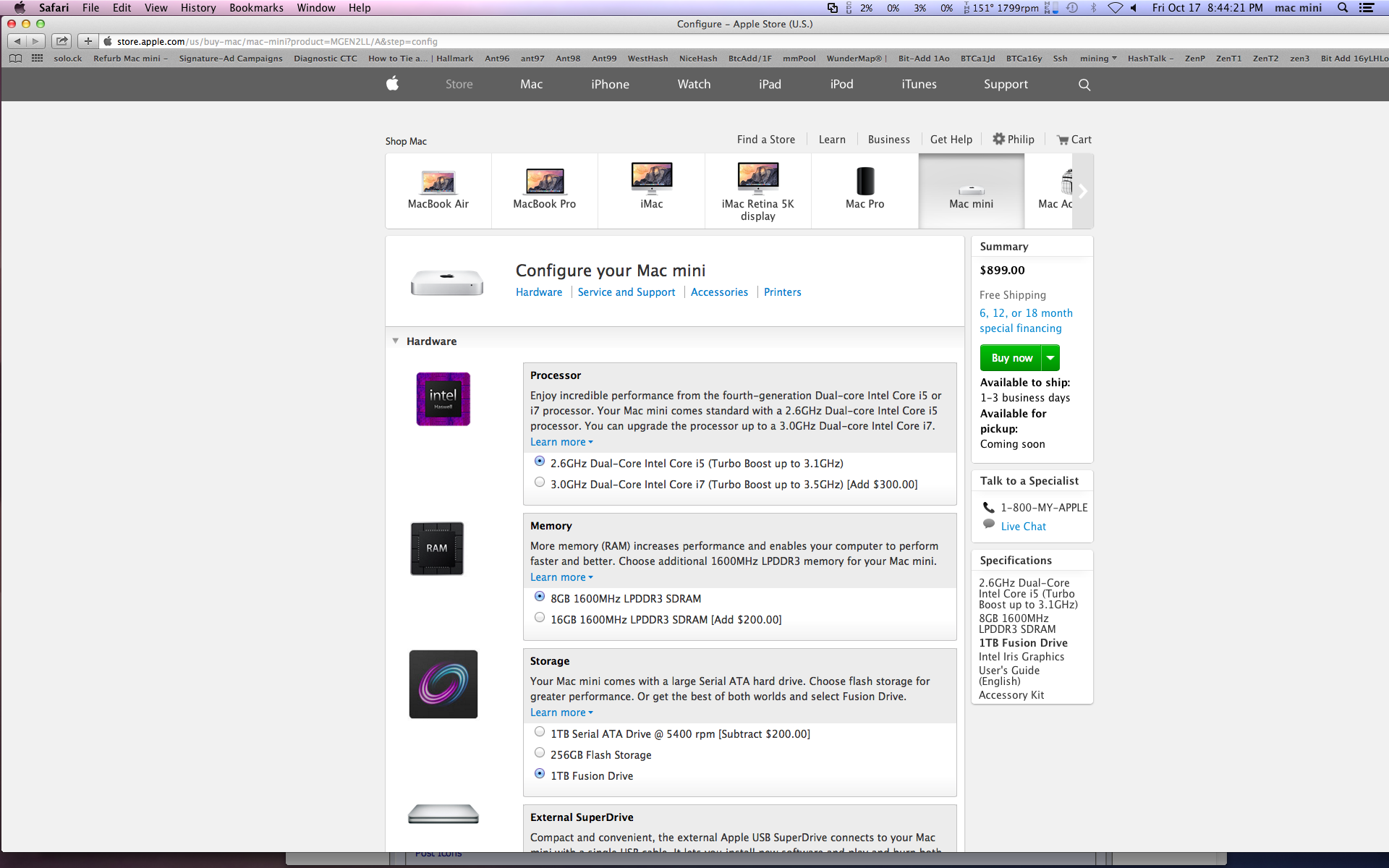Click the green Buy now button
The image size is (1389, 868).
coord(1011,358)
